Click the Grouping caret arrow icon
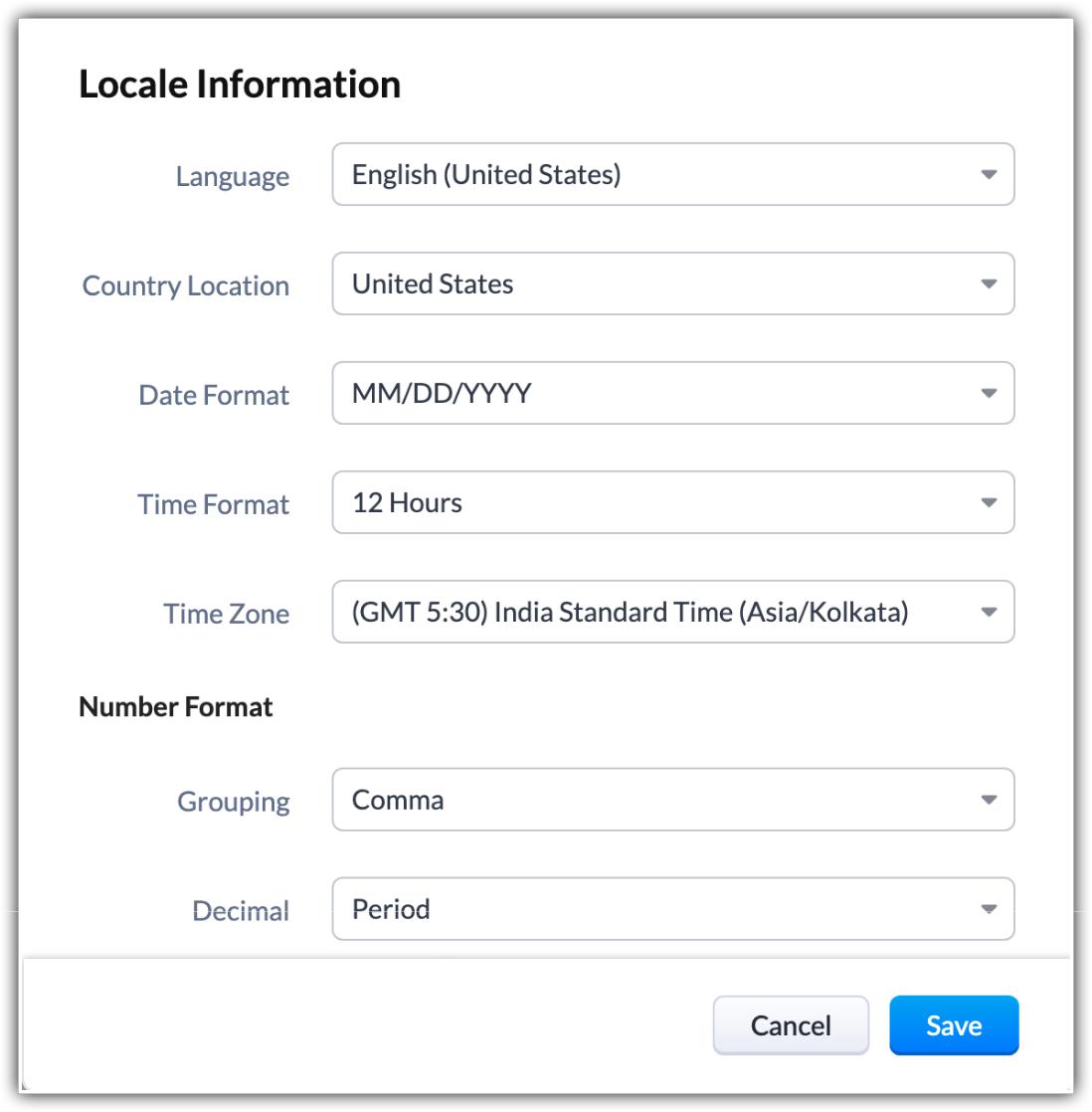This screenshot has width=1092, height=1112. 989,800
